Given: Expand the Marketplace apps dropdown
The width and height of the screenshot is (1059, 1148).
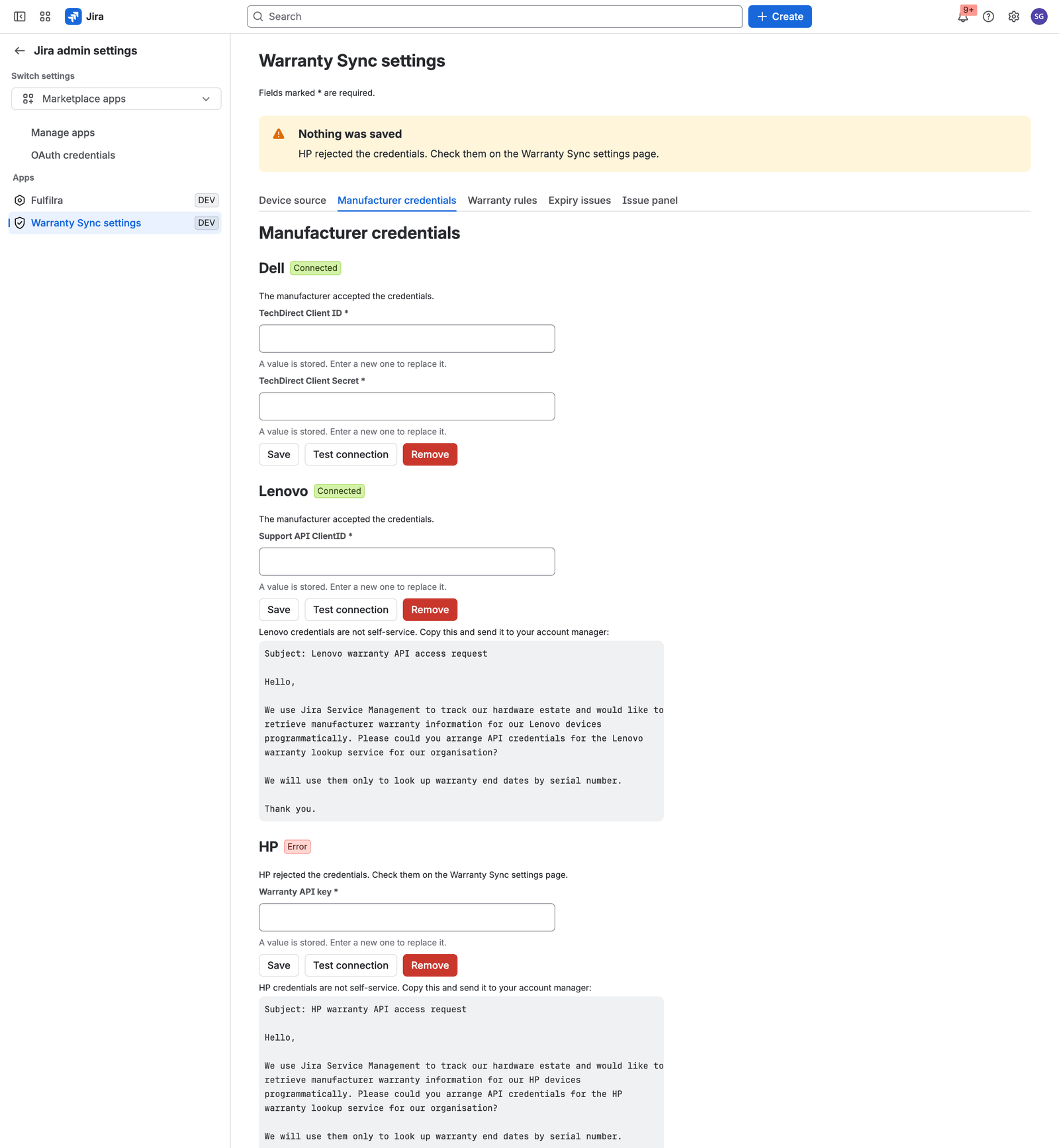Looking at the screenshot, I should 116,99.
